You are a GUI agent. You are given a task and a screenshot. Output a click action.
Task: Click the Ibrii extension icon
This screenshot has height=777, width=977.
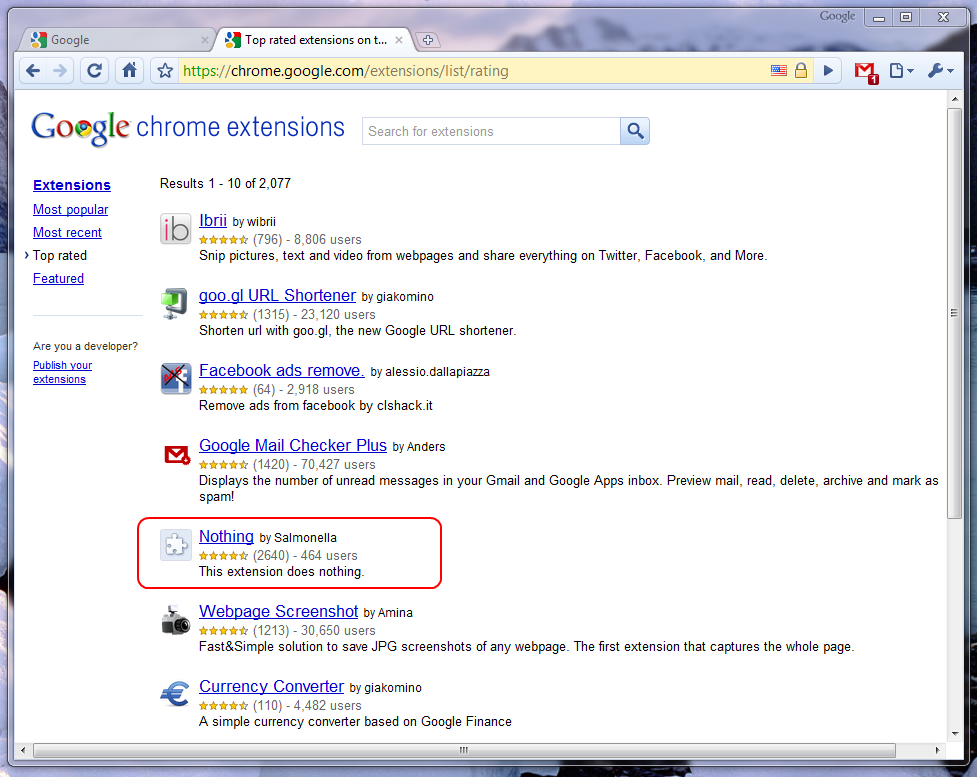click(x=176, y=229)
